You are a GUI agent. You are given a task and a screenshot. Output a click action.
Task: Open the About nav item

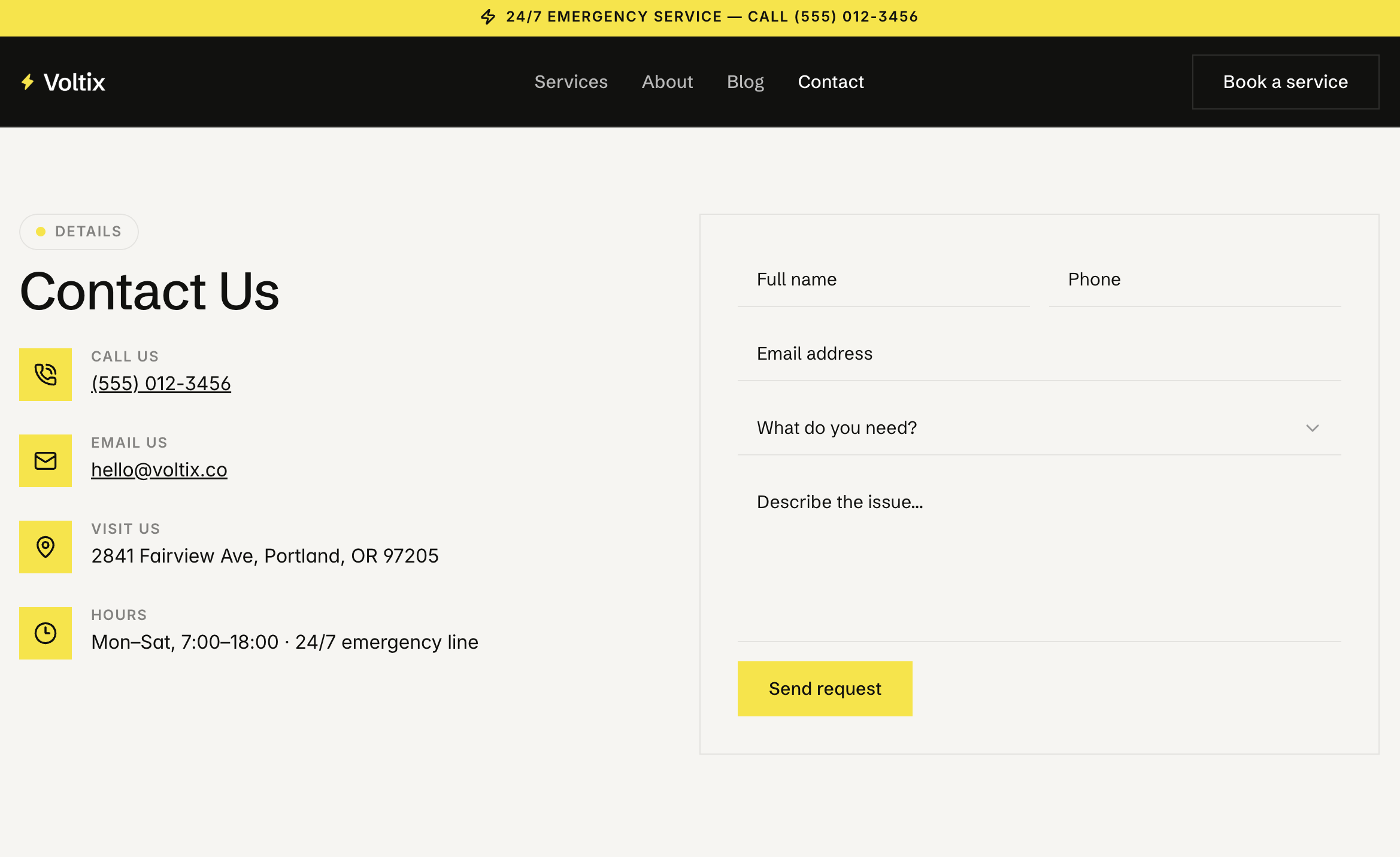click(x=667, y=82)
